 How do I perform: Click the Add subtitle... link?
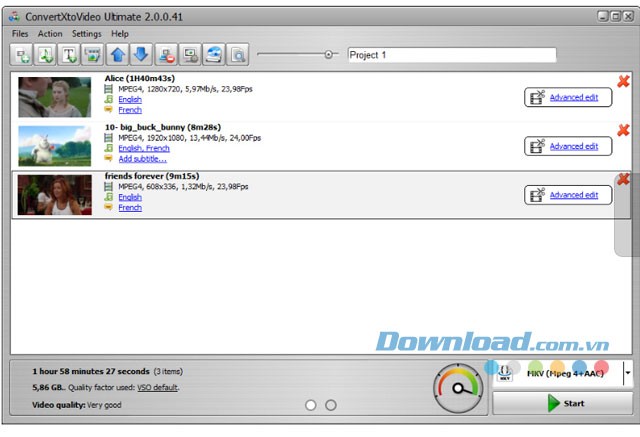pyautogui.click(x=142, y=159)
